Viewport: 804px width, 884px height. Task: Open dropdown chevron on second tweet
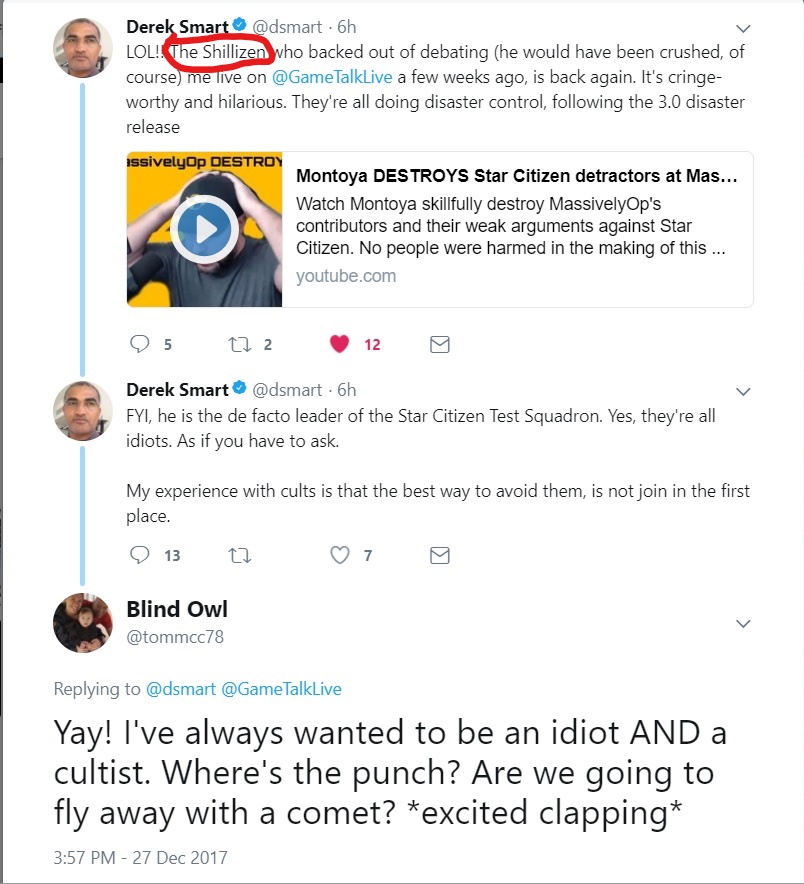[x=742, y=391]
